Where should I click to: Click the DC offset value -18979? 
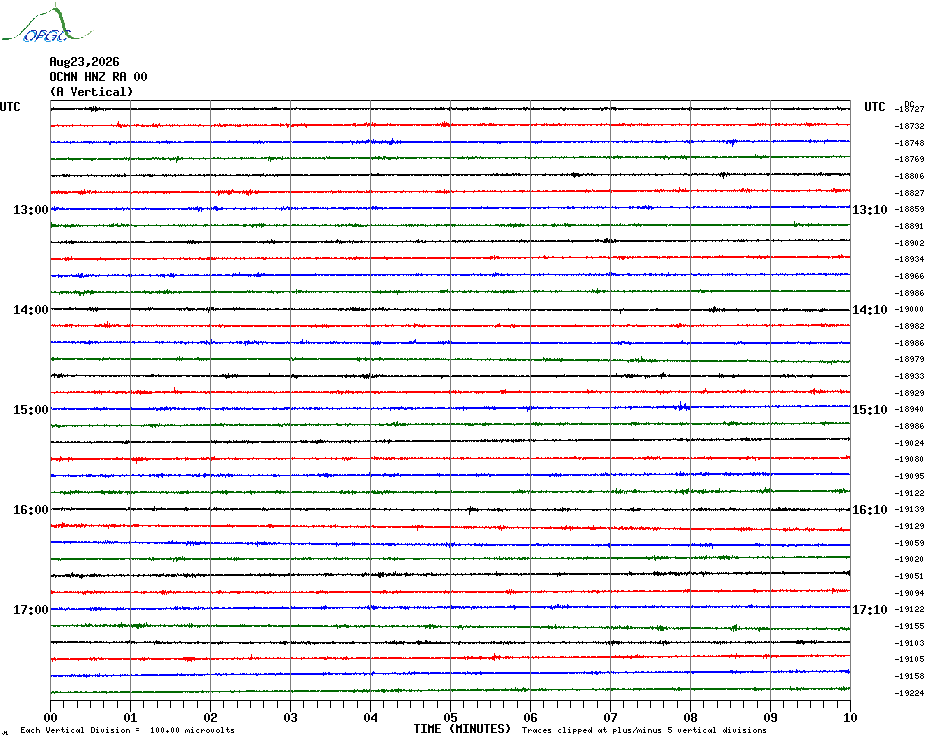(x=909, y=360)
